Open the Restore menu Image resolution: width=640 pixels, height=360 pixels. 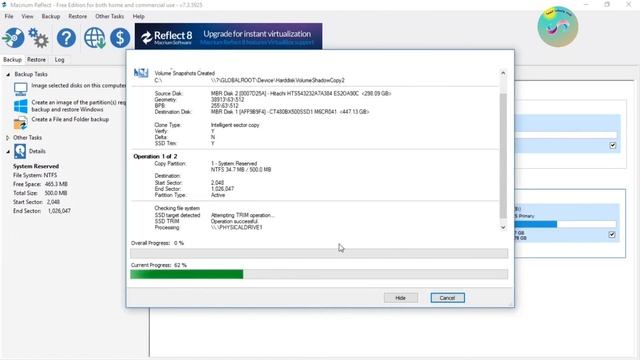(x=78, y=16)
